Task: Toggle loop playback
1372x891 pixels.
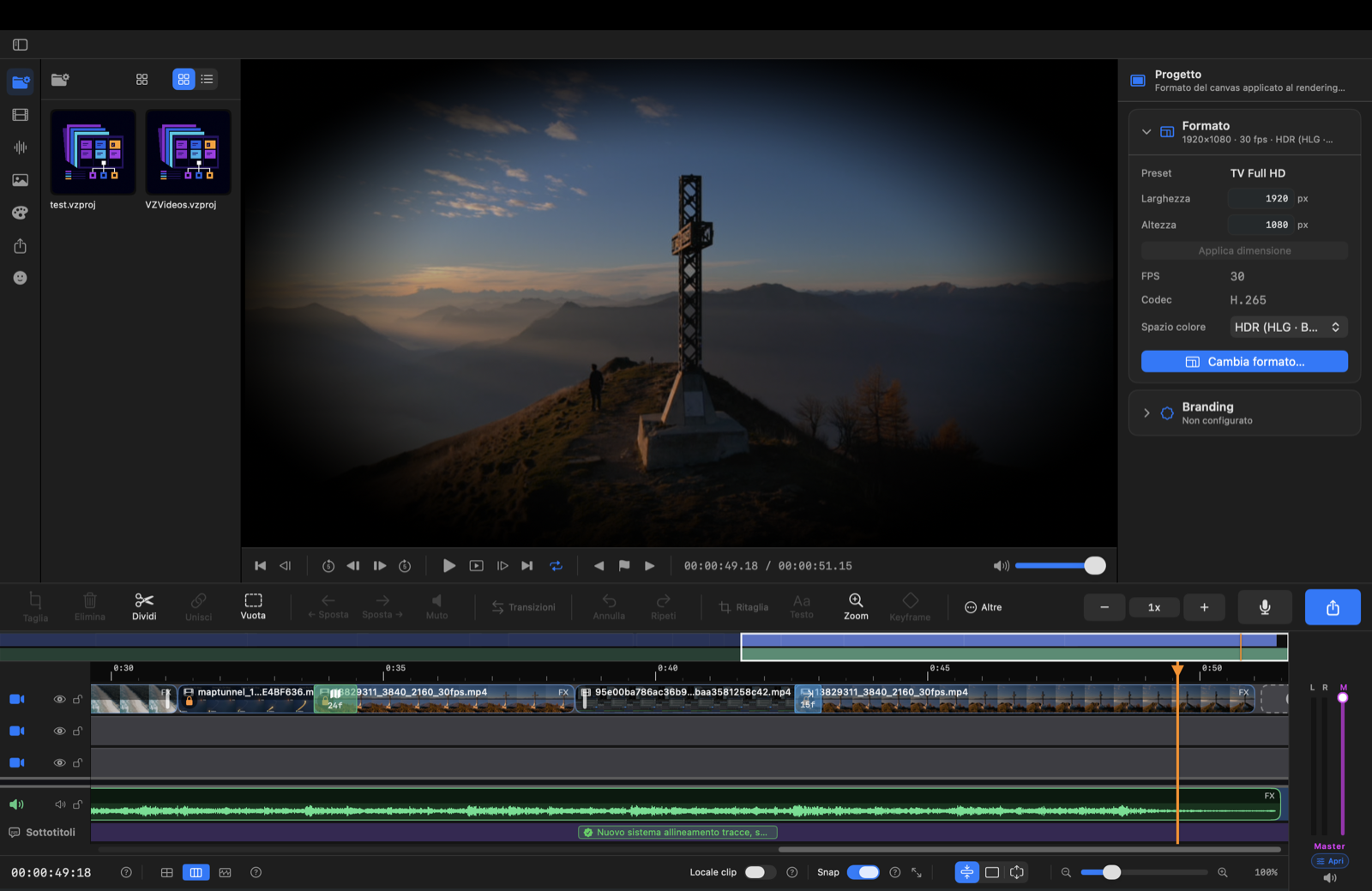Action: (556, 566)
